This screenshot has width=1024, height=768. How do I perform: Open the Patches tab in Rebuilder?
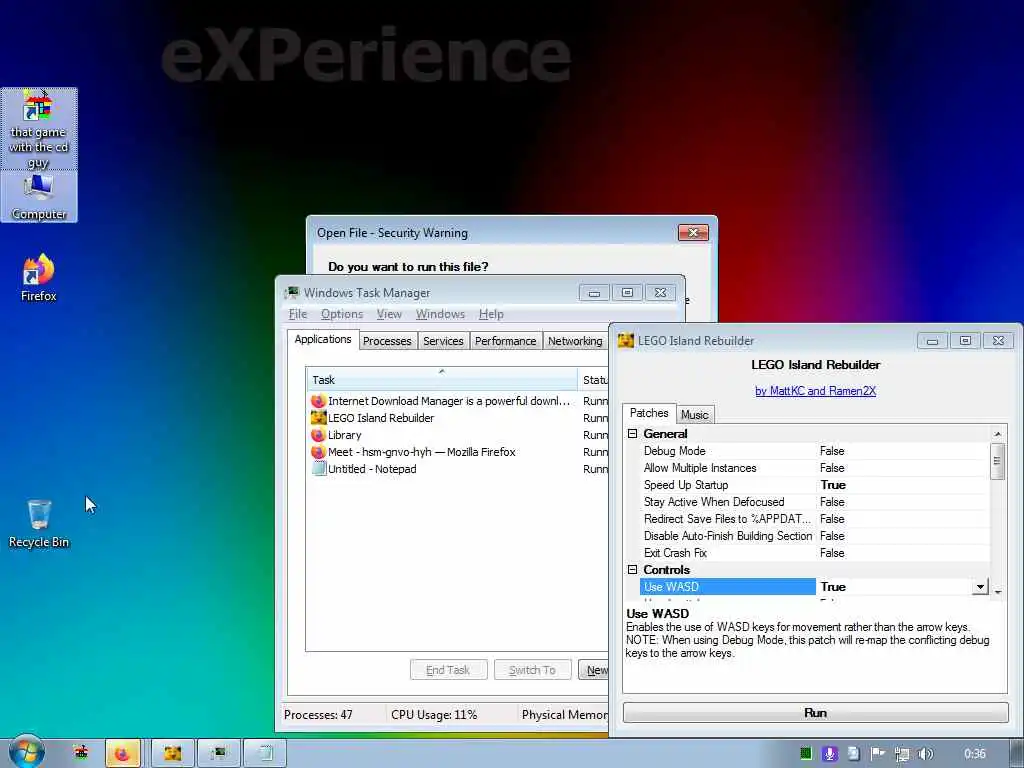coord(649,413)
